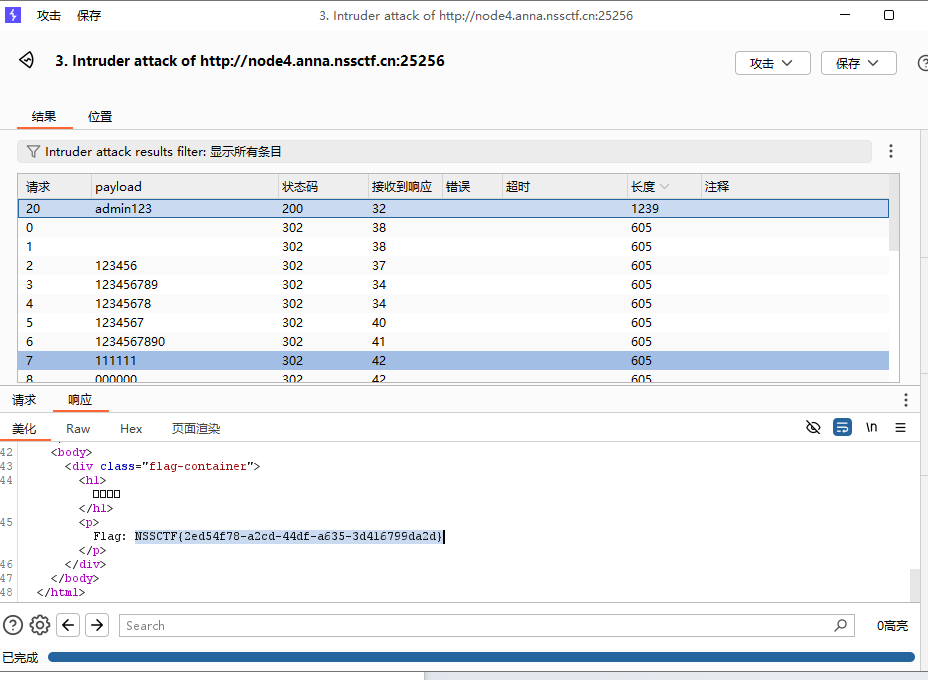Click the 请求 column header

54,187
